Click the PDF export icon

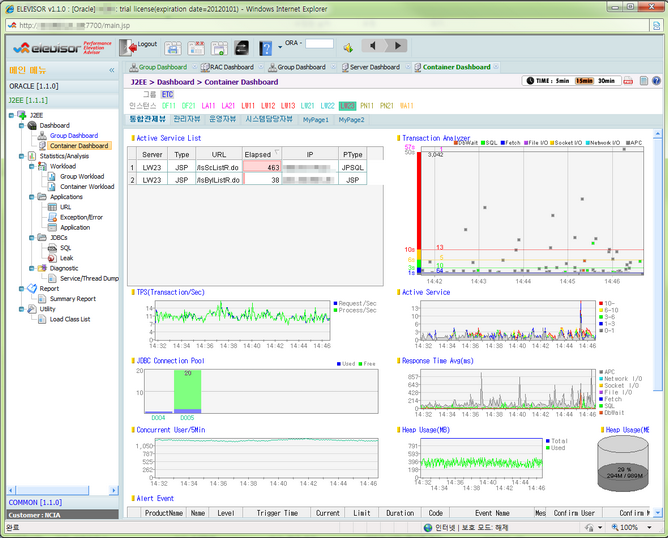click(x=628, y=81)
